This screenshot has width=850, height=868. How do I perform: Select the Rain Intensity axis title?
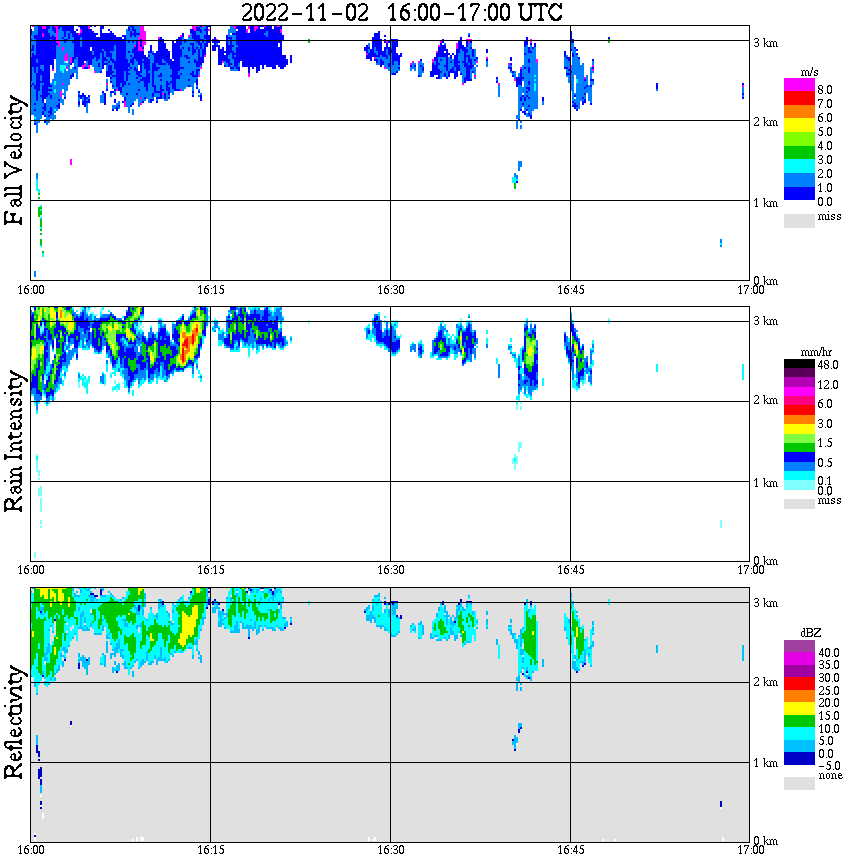pos(14,441)
